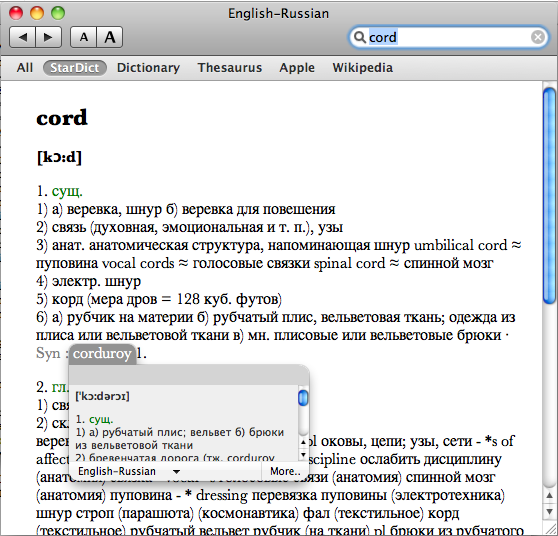Screen dimensions: 558x536
Task: Click the line '5) корд (мера дров'
Action: [x=159, y=299]
